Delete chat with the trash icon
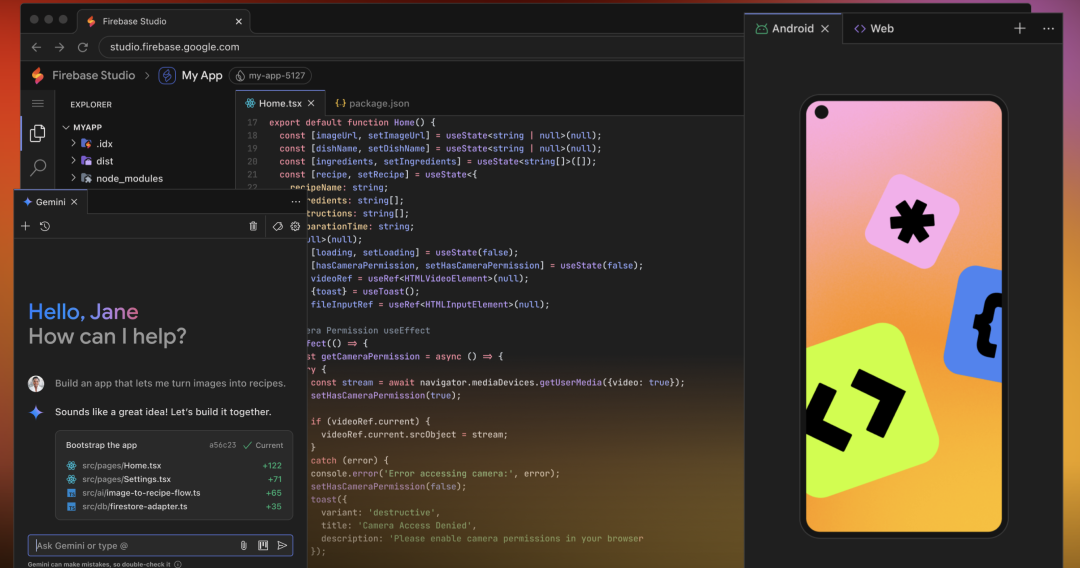The height and width of the screenshot is (568, 1080). [253, 226]
